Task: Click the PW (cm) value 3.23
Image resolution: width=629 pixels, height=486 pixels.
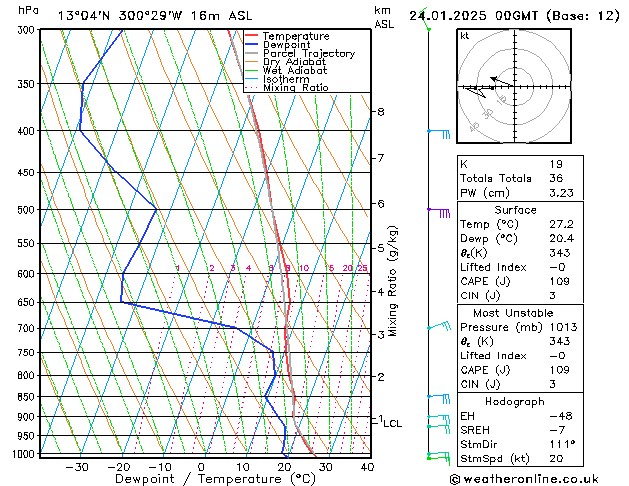Action: (x=561, y=192)
